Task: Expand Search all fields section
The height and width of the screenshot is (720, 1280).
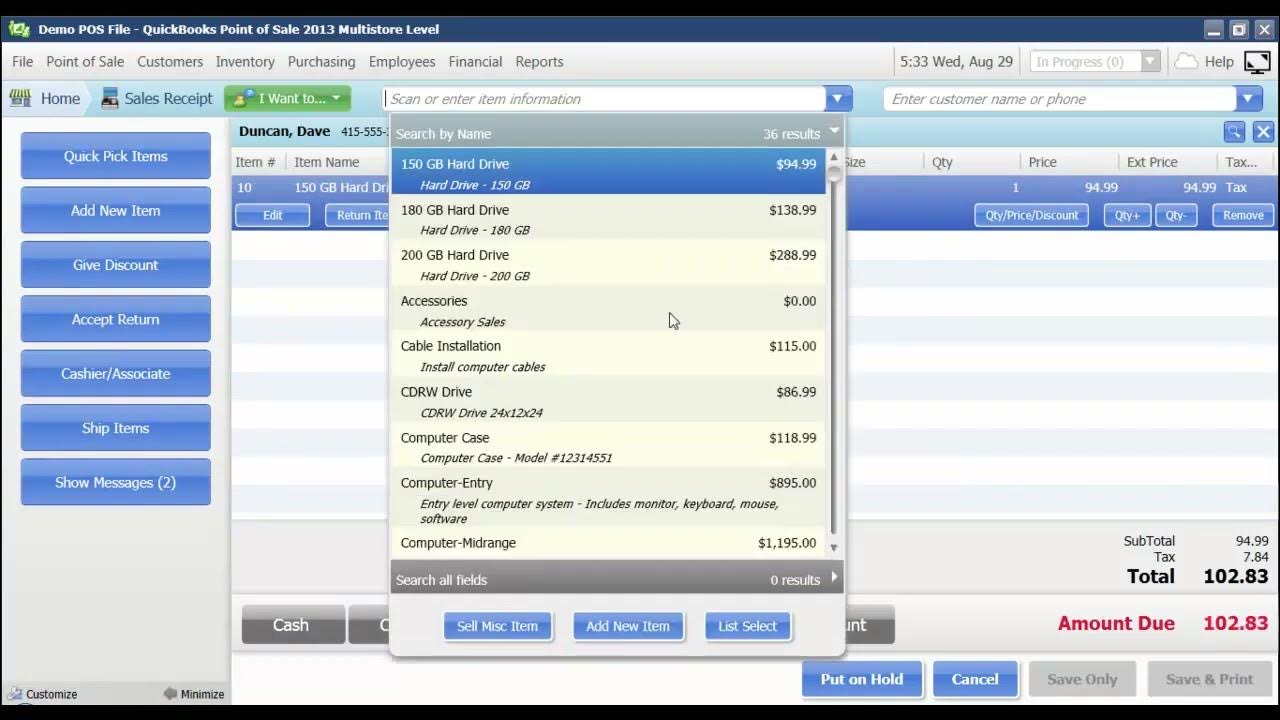Action: pyautogui.click(x=835, y=578)
